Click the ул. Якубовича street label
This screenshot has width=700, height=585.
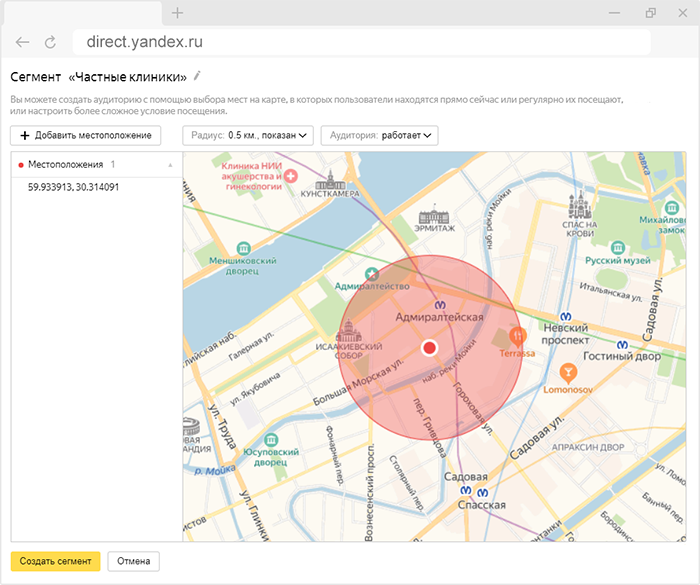tap(255, 389)
